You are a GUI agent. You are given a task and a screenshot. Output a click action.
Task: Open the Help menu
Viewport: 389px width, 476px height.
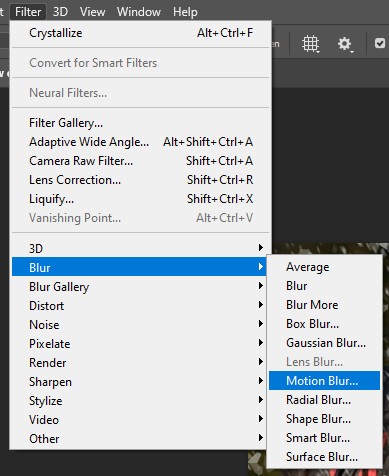click(185, 12)
